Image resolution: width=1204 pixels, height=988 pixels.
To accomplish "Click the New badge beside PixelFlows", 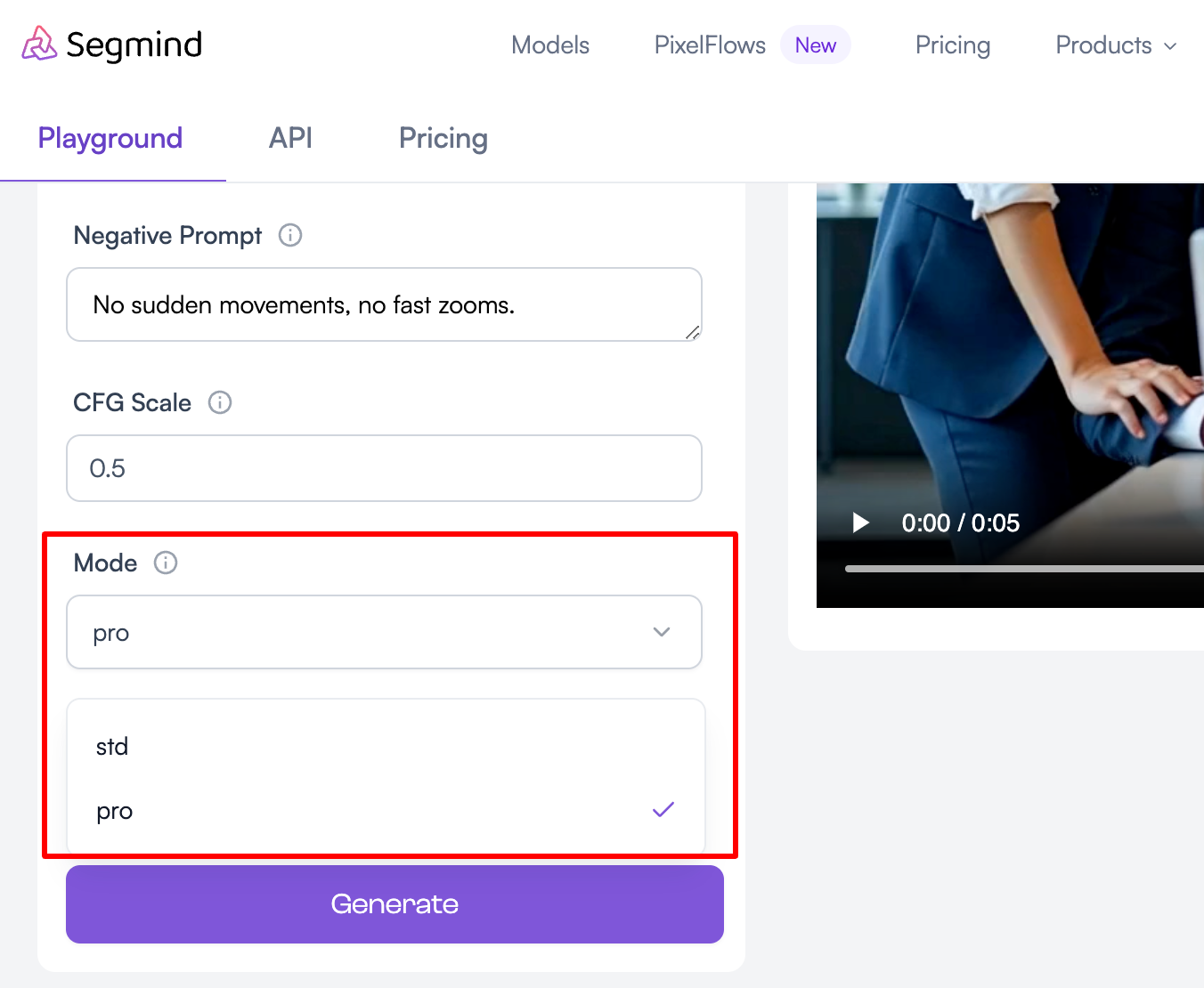I will click(816, 45).
